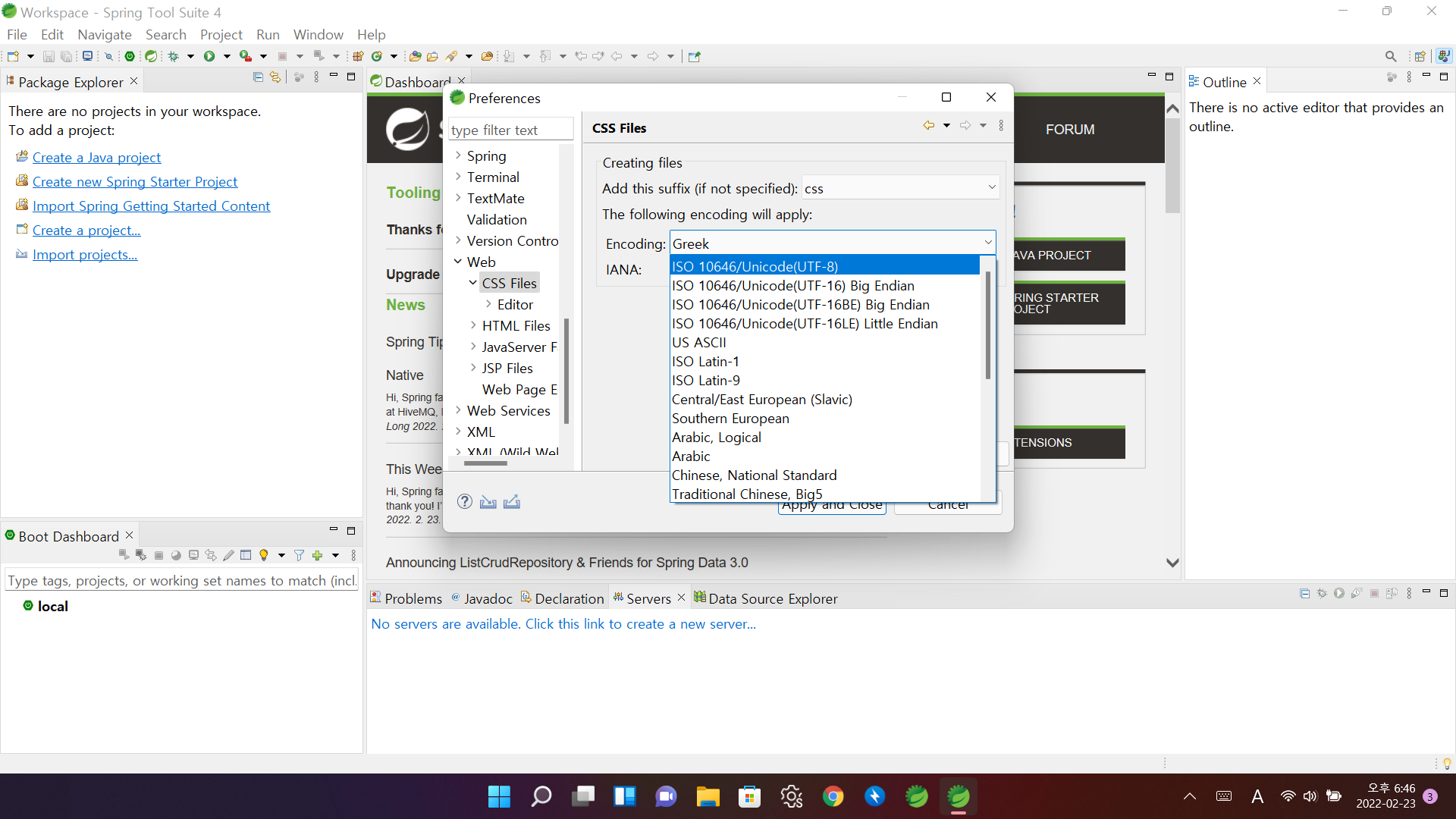Click the Preferences help question mark icon
The image size is (1456, 819).
[x=465, y=501]
